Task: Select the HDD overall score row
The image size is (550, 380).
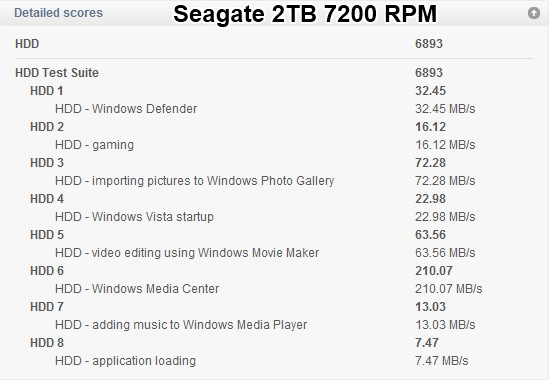Action: 274,44
